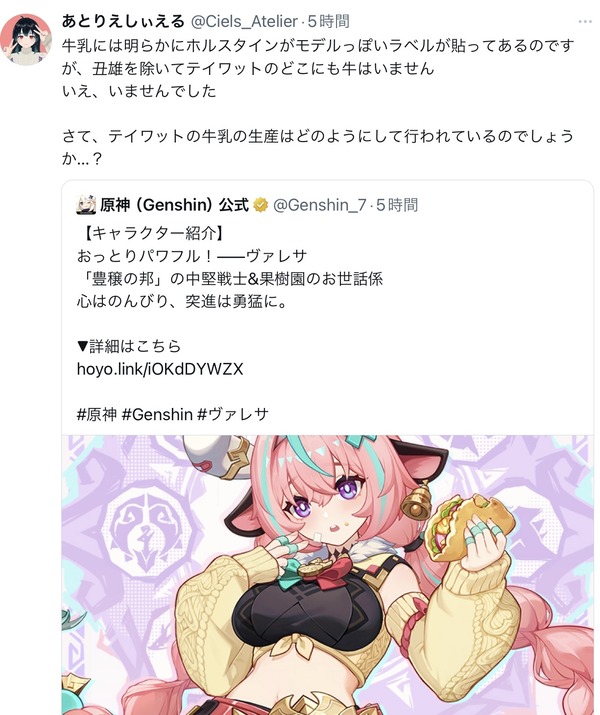The width and height of the screenshot is (600, 715).
Task: Click the @Genshin_7 handle
Action: 320,205
